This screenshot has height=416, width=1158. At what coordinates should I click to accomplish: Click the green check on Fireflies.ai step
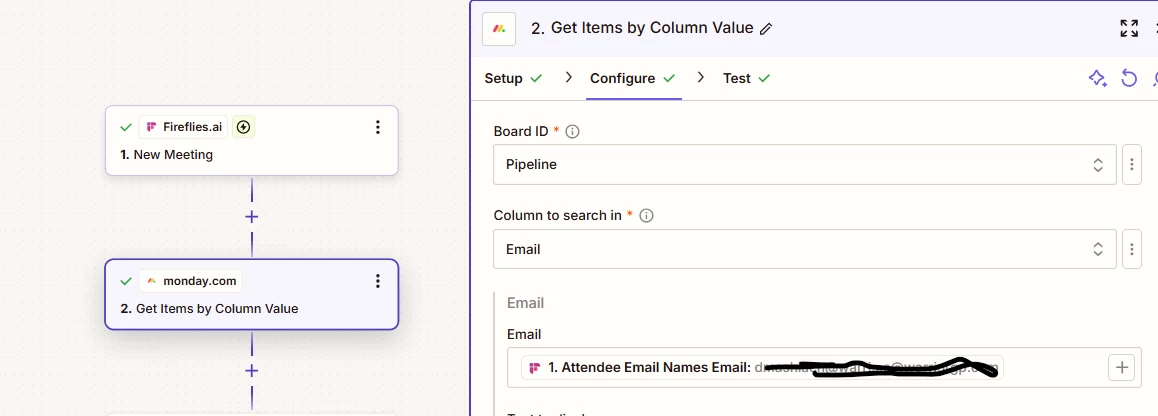pos(126,127)
